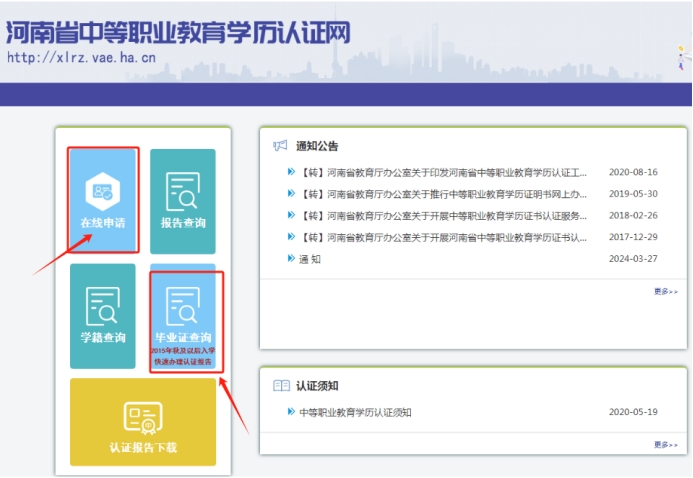Click the 河南省中等职业教育学历认证网 site title
This screenshot has height=478, width=693.
(178, 32)
